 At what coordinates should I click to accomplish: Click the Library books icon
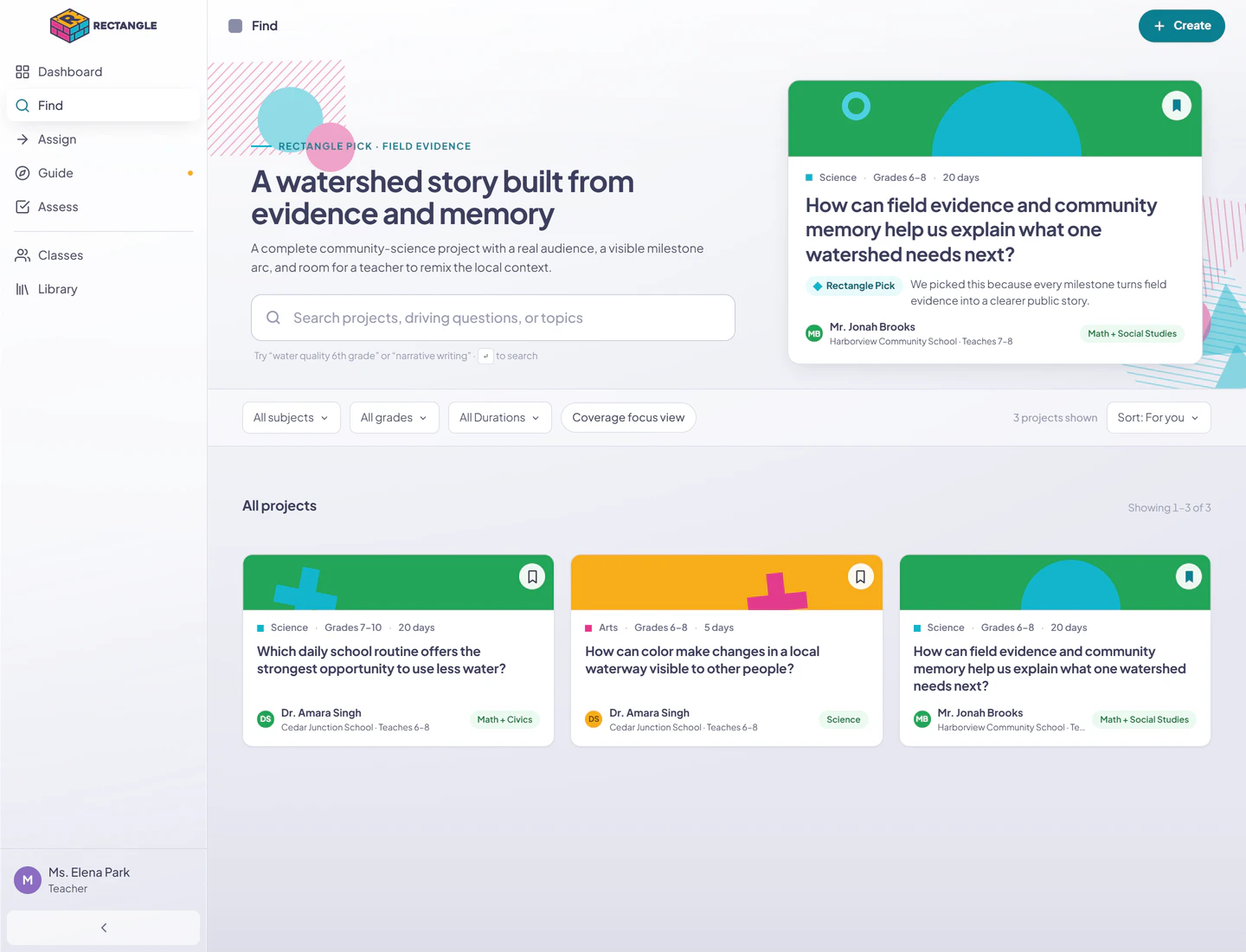pos(22,289)
